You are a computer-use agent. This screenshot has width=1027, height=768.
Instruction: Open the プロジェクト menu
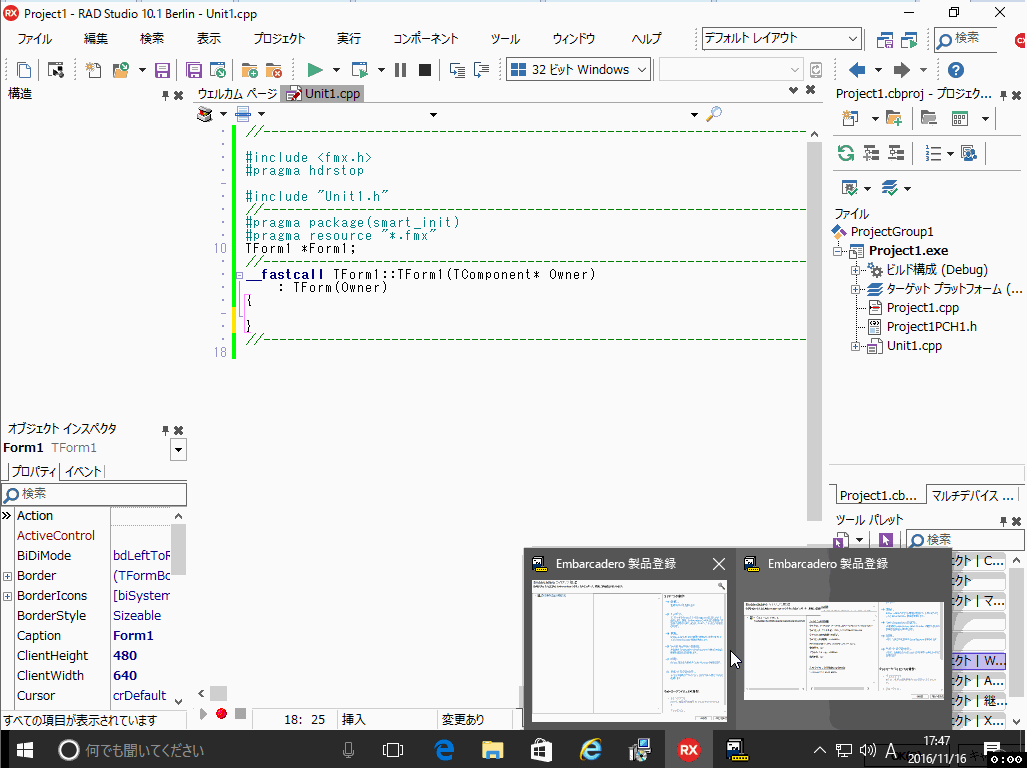pyautogui.click(x=278, y=38)
